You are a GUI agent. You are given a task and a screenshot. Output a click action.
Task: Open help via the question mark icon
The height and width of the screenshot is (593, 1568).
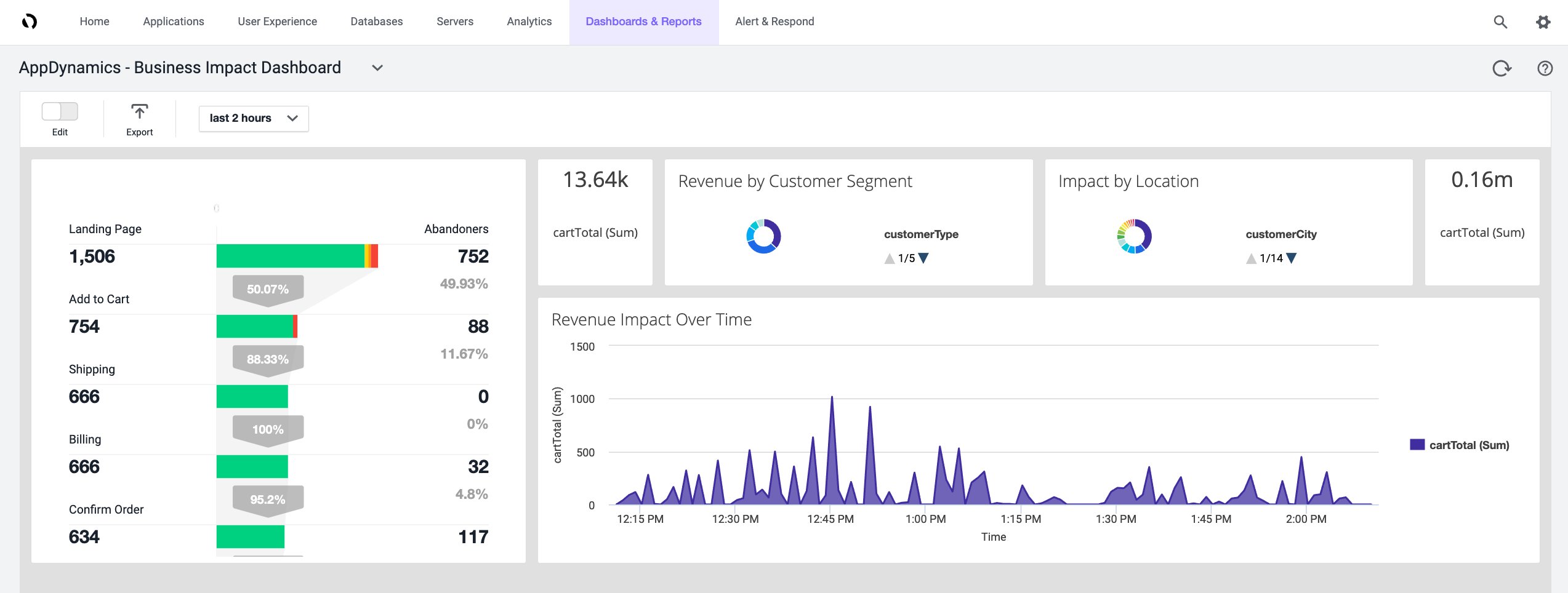click(1545, 68)
